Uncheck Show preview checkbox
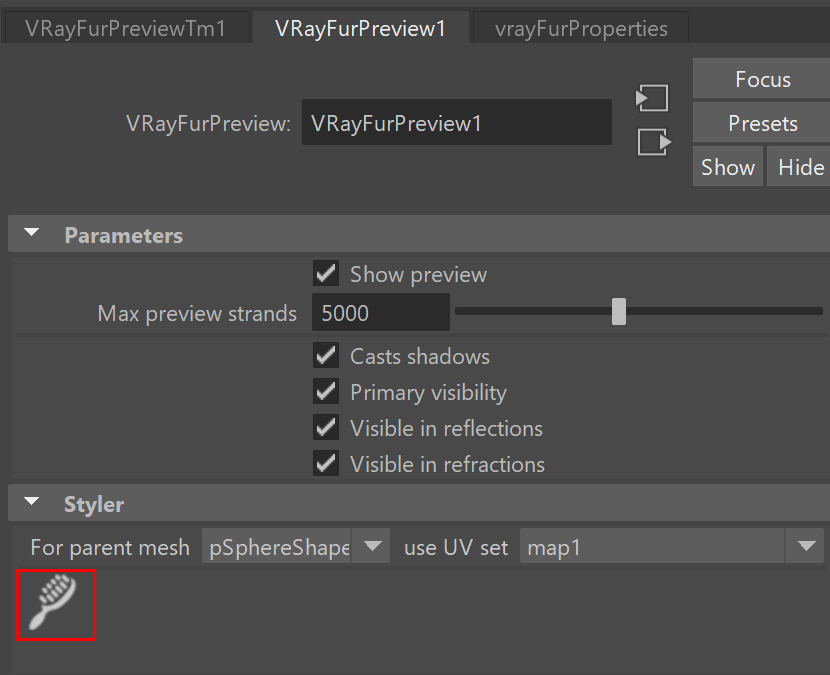 coord(326,274)
